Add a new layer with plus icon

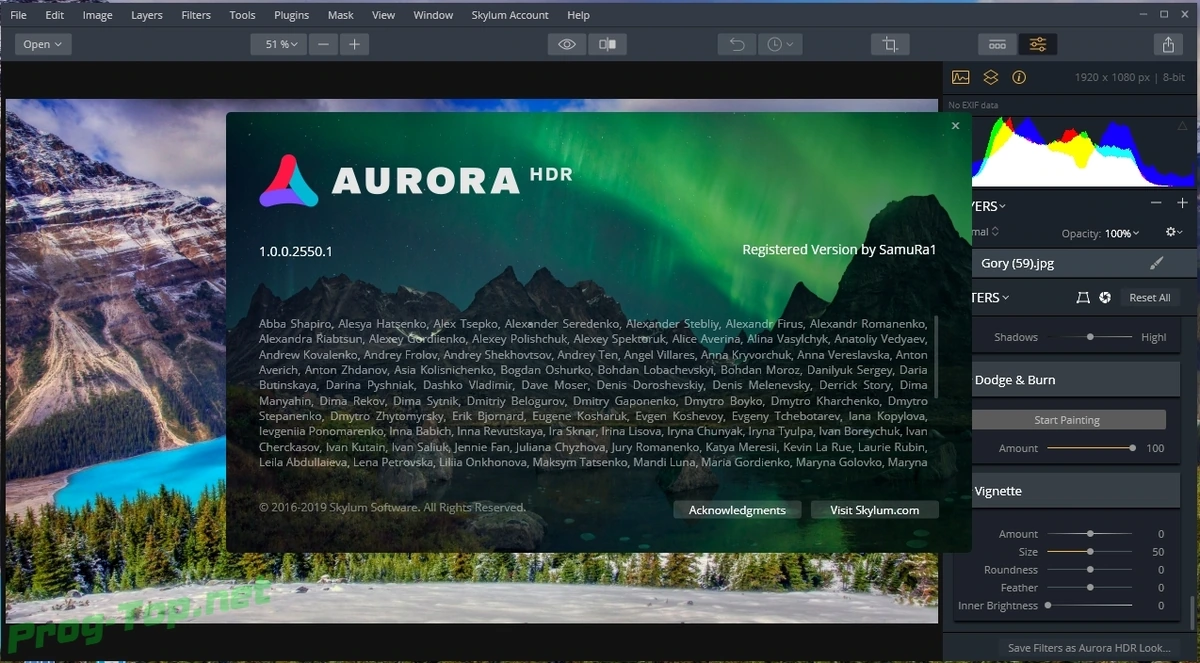[1182, 203]
